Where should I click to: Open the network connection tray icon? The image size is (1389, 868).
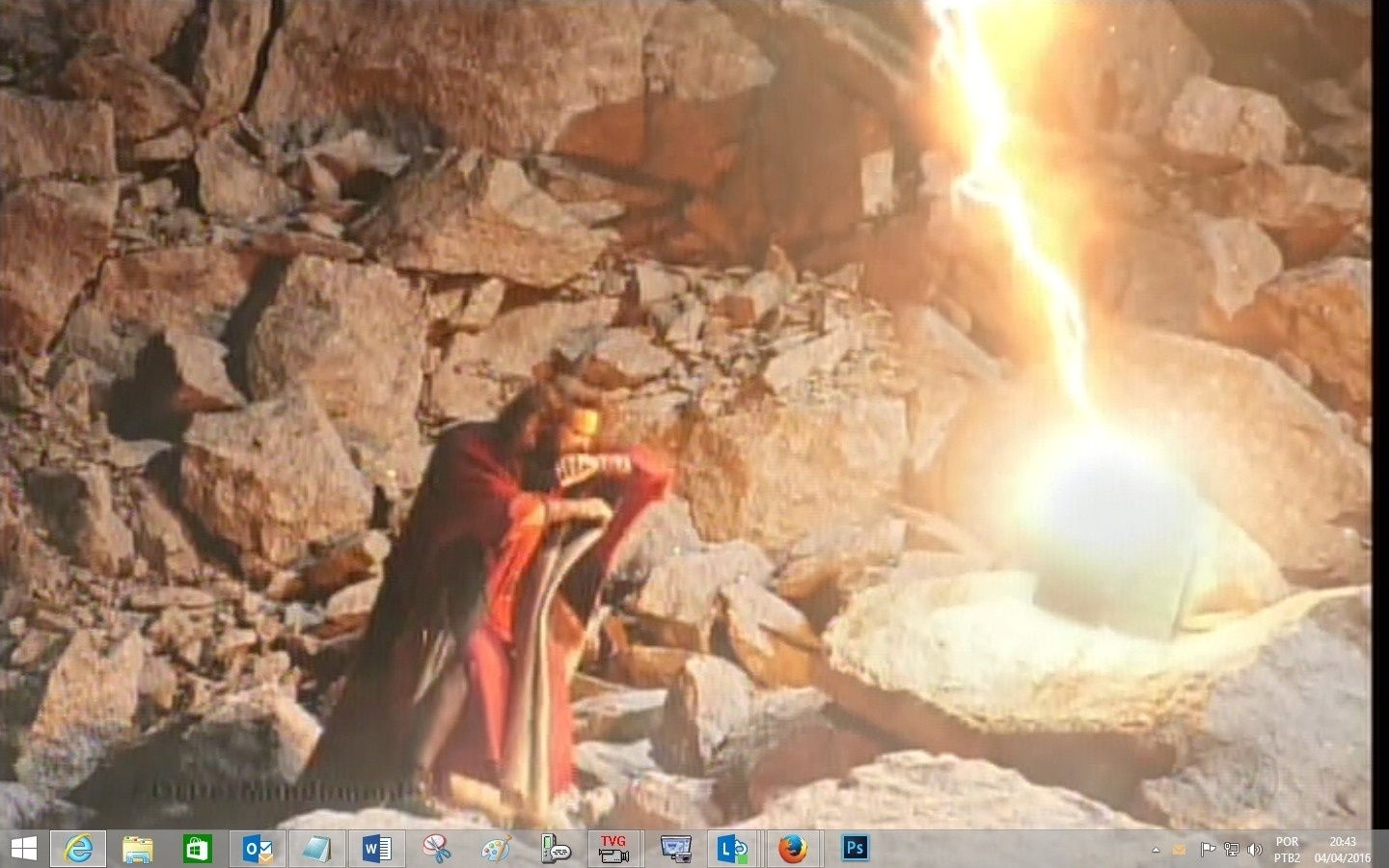pos(1231,850)
